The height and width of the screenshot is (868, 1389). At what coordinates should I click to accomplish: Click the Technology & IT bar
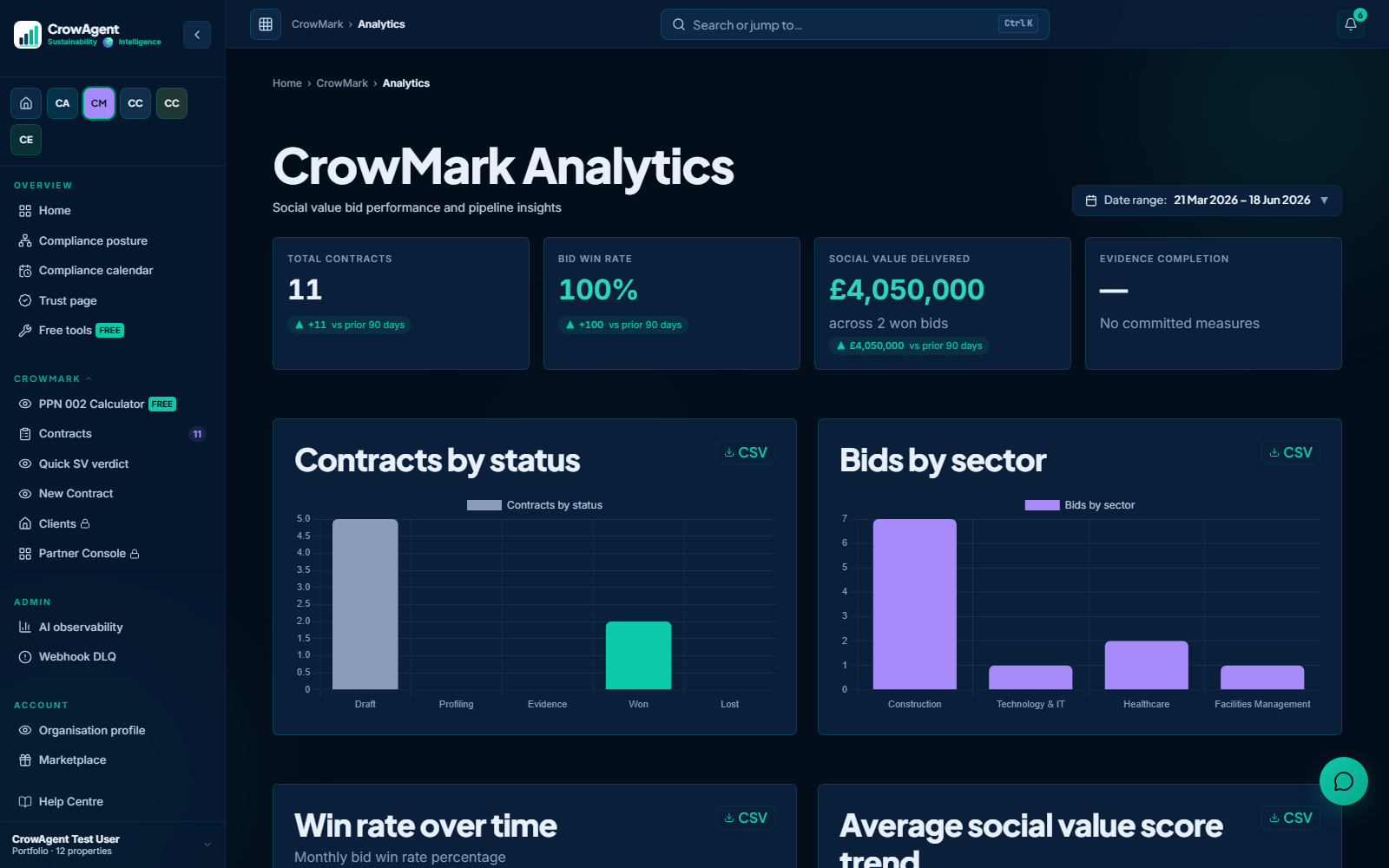point(1030,677)
